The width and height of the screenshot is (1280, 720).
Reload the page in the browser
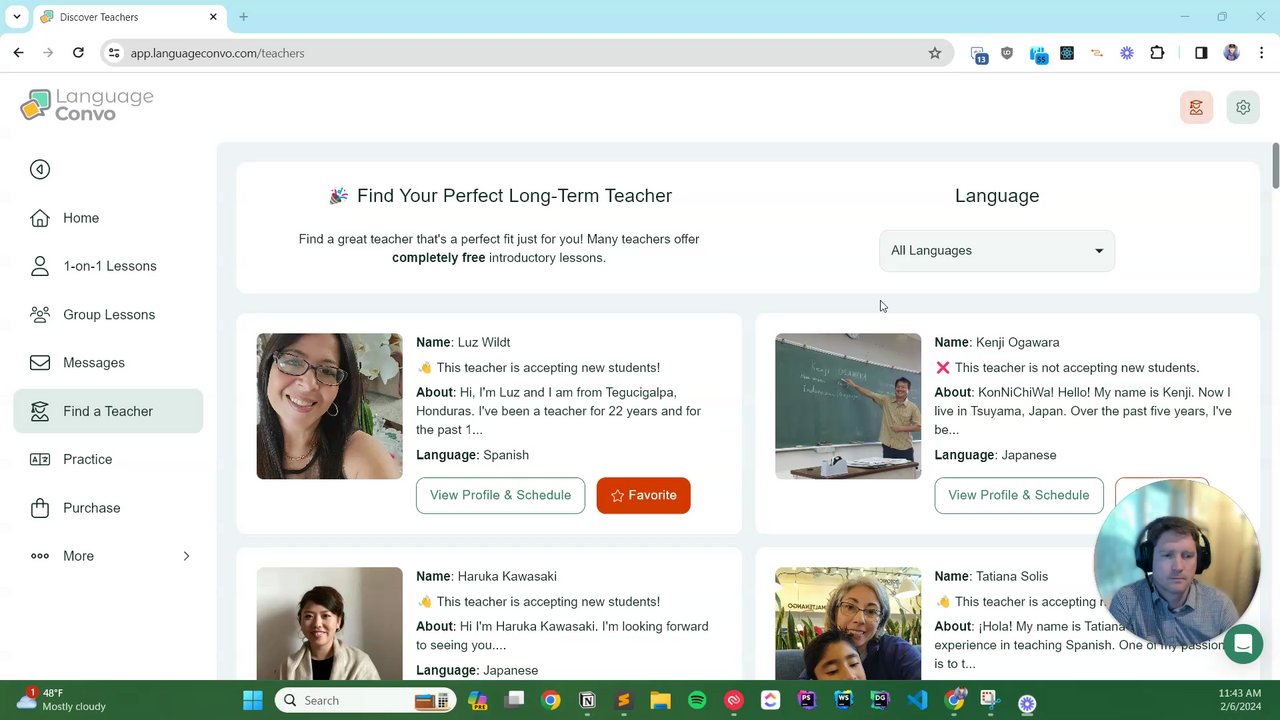coord(78,53)
